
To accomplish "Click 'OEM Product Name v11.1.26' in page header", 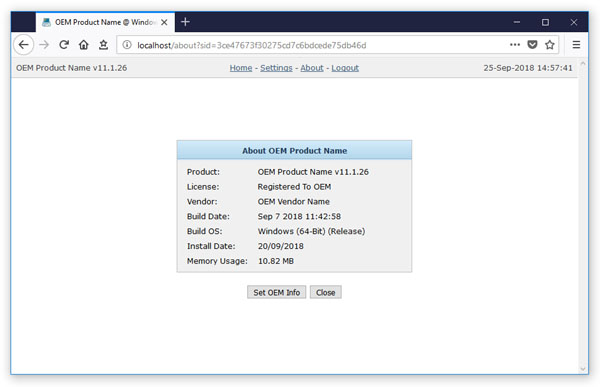I will tap(72, 68).
